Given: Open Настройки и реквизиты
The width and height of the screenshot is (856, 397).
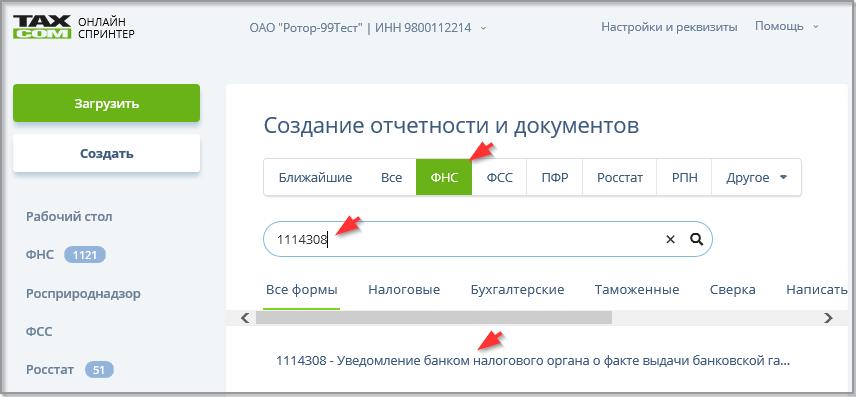Looking at the screenshot, I should (x=669, y=27).
